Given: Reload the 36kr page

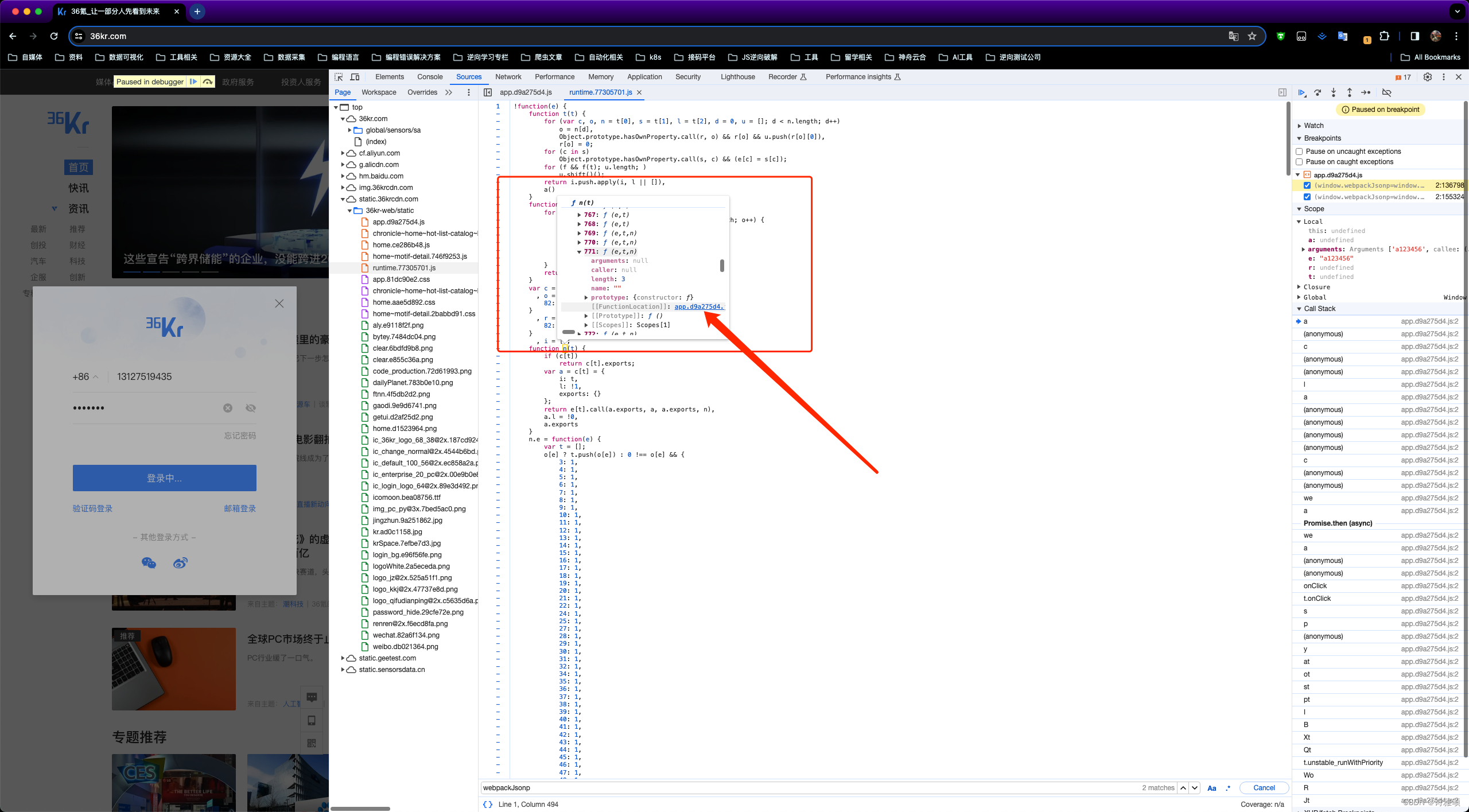Looking at the screenshot, I should pyautogui.click(x=54, y=36).
